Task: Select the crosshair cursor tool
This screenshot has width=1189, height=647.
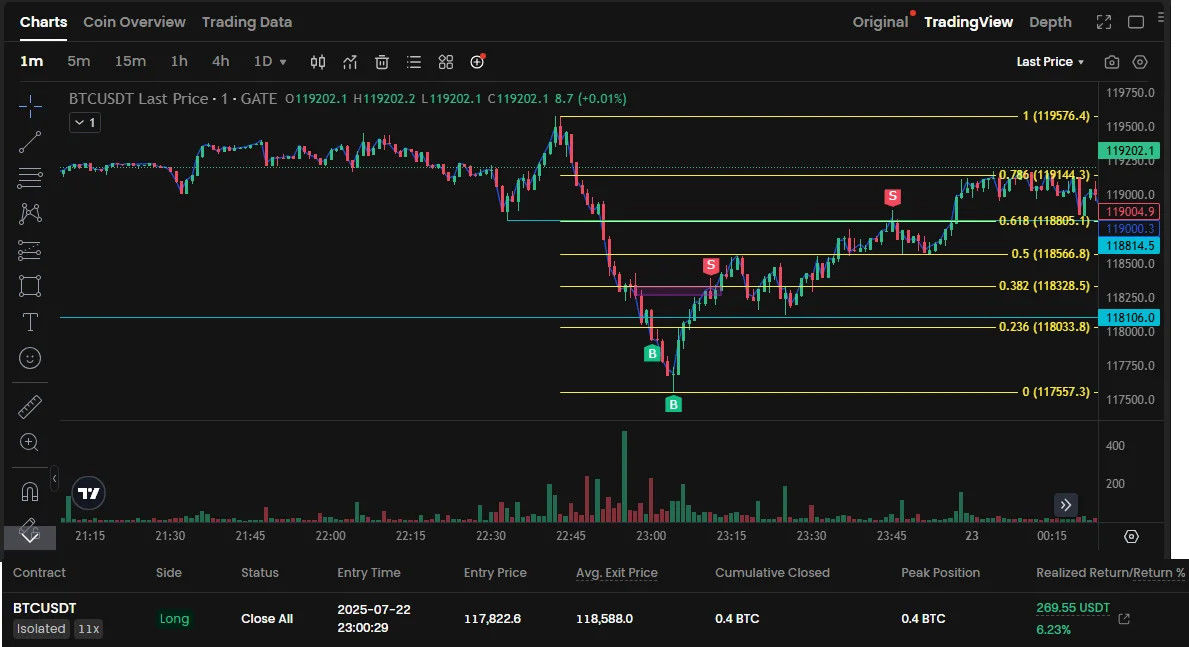Action: pyautogui.click(x=30, y=106)
